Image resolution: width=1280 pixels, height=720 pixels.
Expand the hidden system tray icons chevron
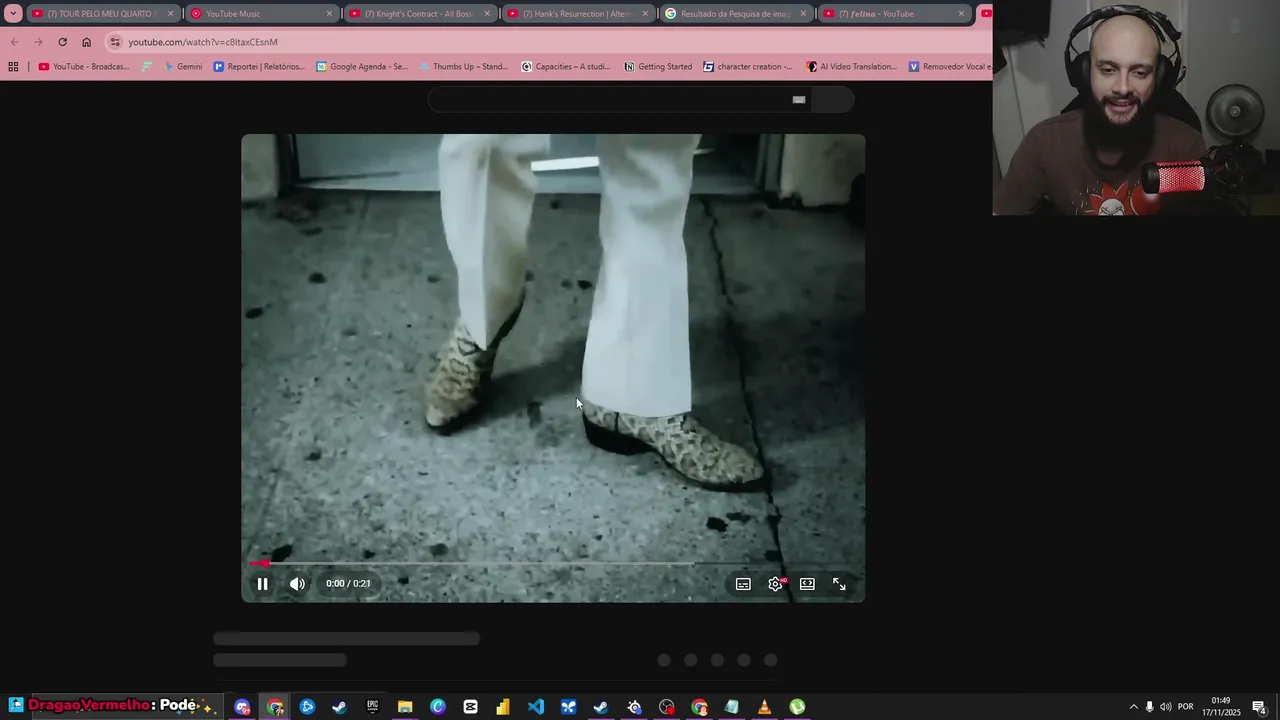coord(1133,707)
